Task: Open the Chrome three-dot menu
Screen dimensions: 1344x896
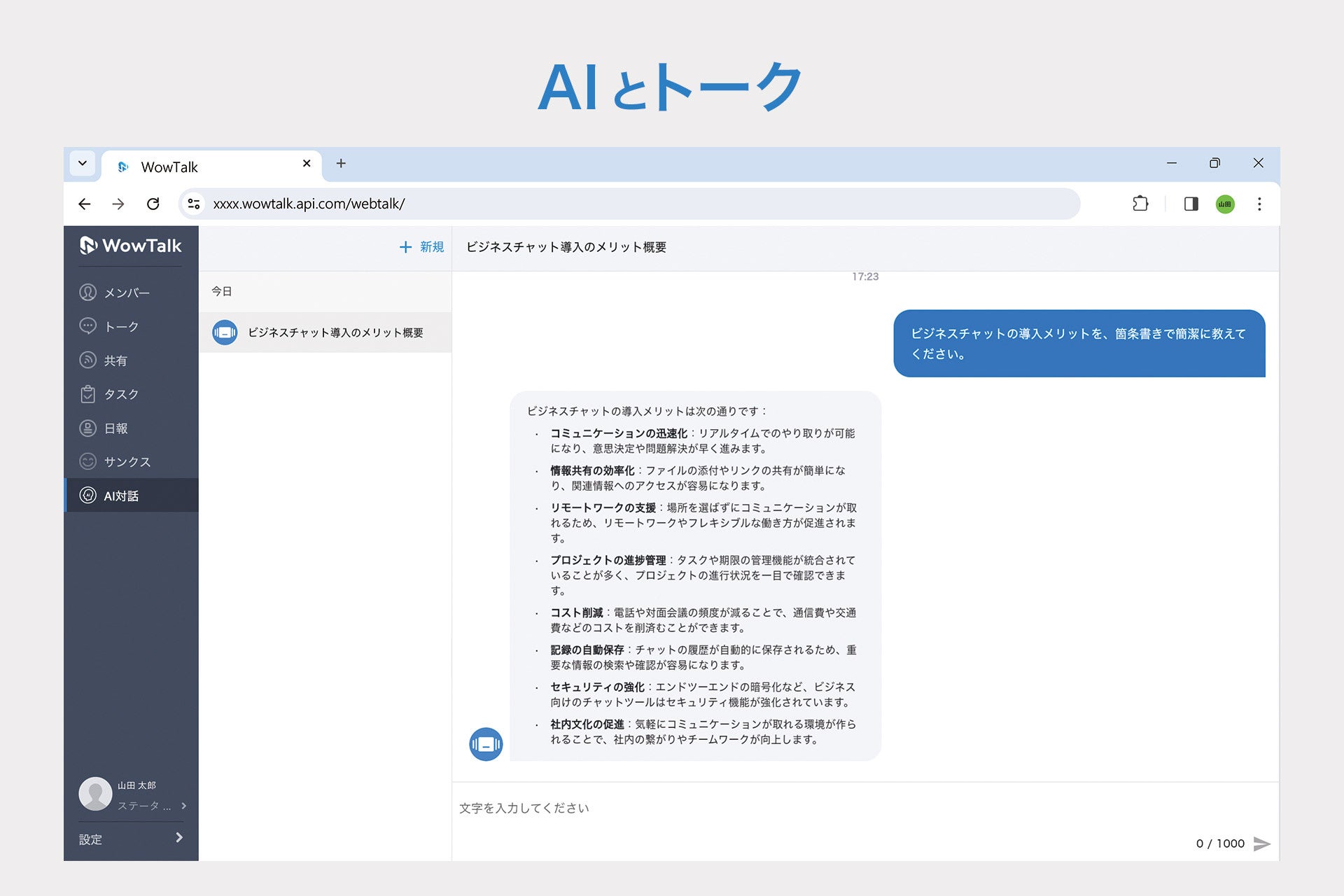Action: point(1259,204)
